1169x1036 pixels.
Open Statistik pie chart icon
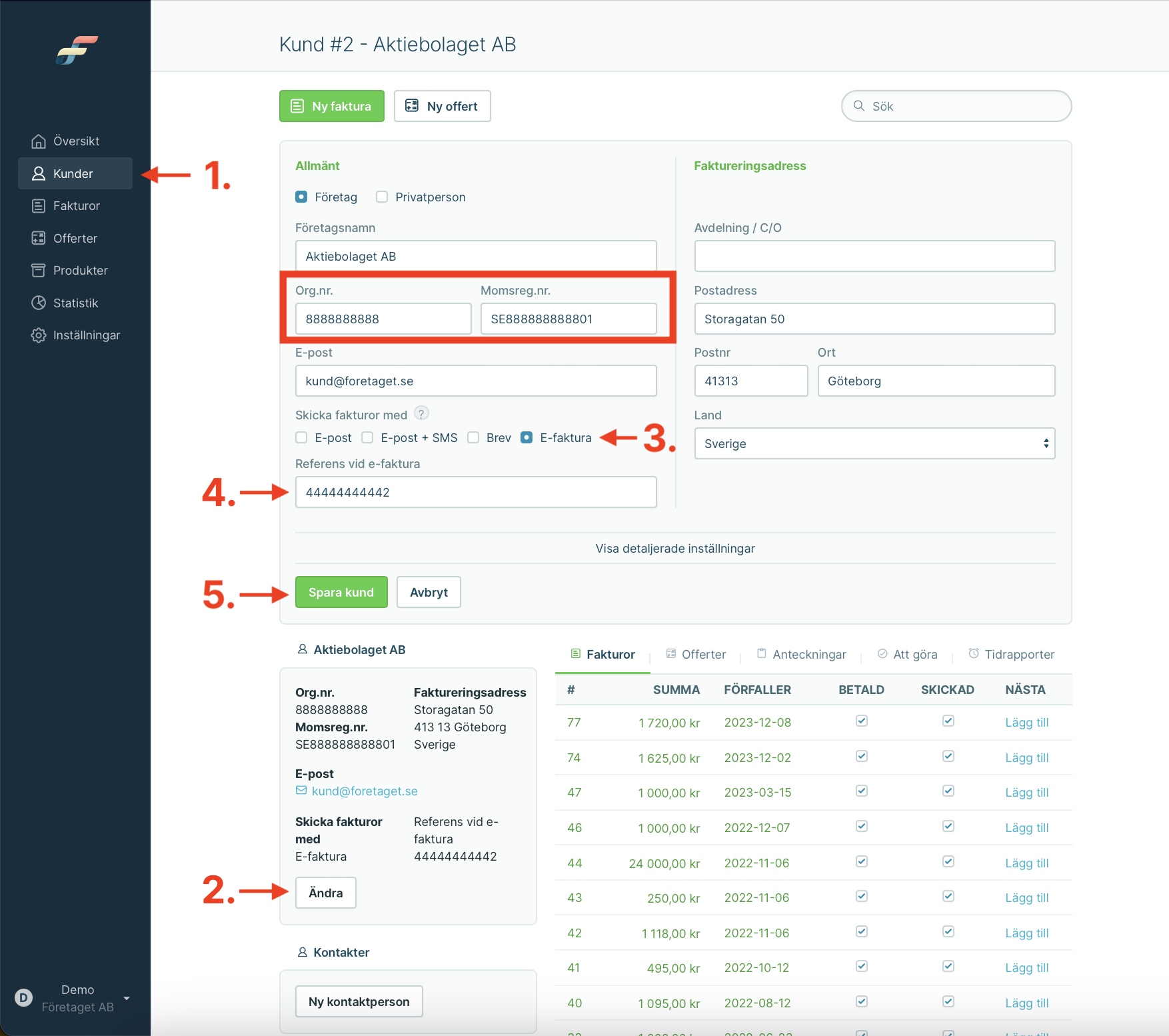[39, 303]
